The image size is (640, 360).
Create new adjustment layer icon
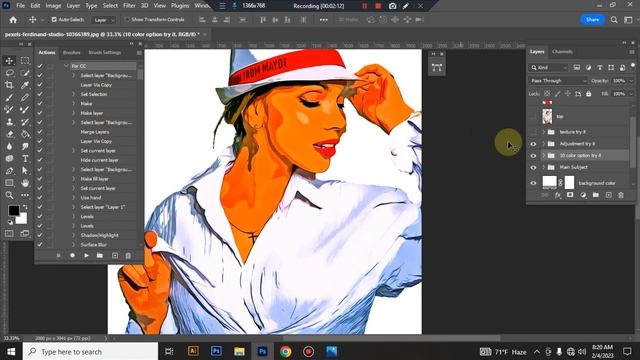583,195
